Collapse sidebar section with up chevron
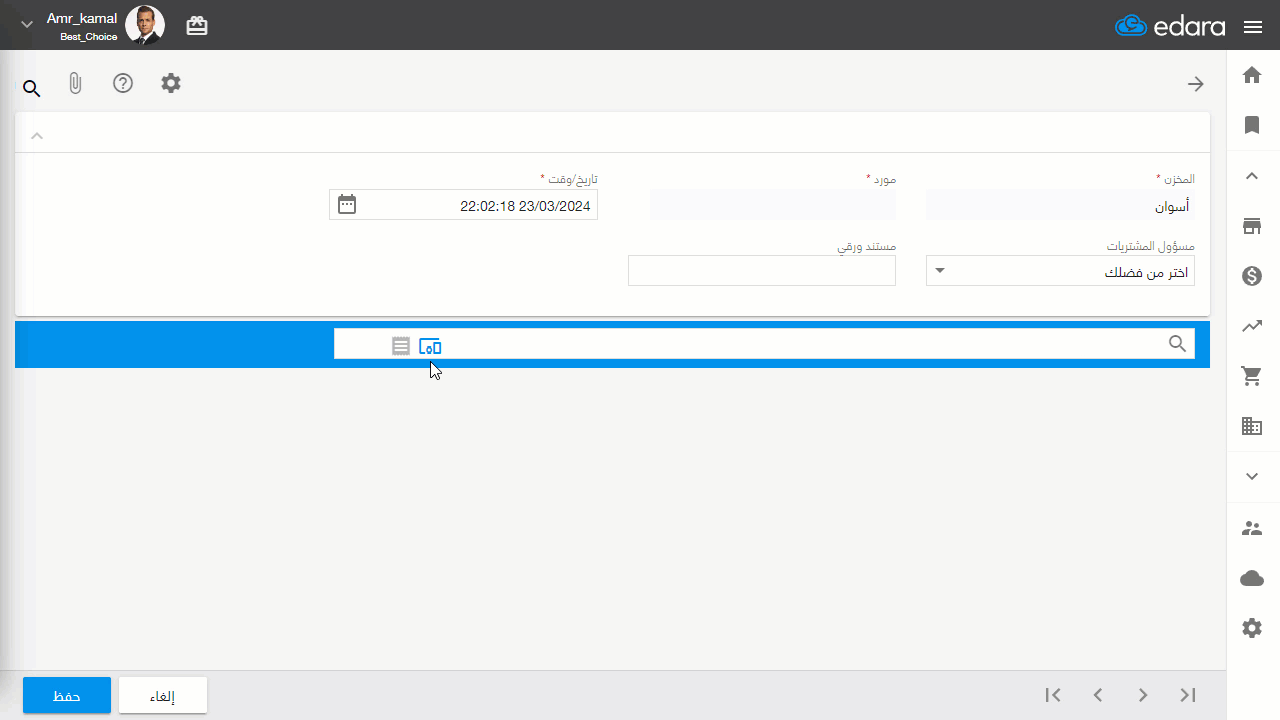Viewport: 1280px width, 720px height. (x=1252, y=176)
